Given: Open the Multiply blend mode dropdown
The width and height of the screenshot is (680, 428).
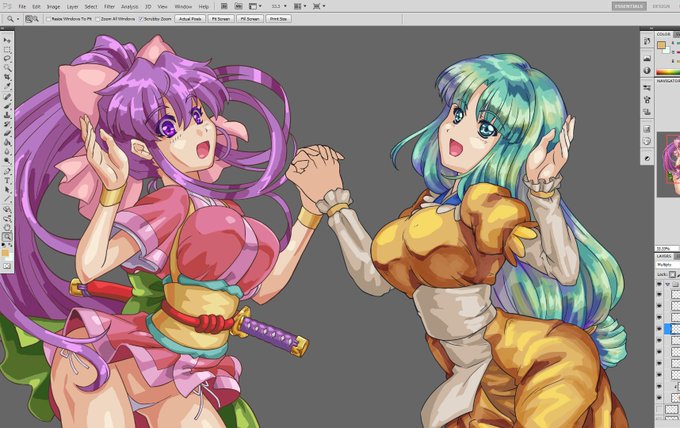Looking at the screenshot, I should pos(667,265).
